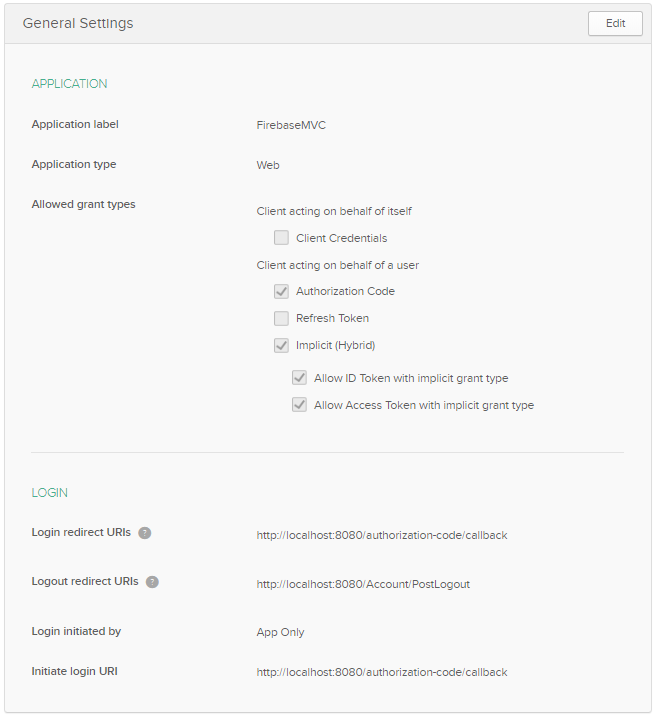Viewport: 653px width, 715px height.
Task: Click the APPLICATION section heading
Action: pyautogui.click(x=69, y=84)
